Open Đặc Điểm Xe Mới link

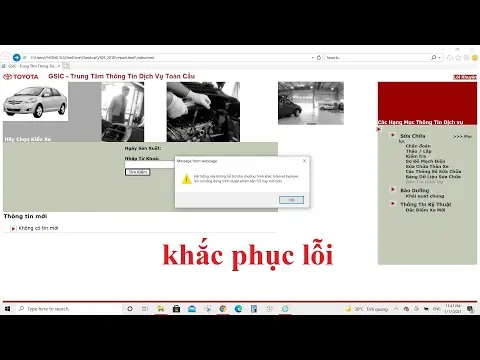tap(425, 210)
